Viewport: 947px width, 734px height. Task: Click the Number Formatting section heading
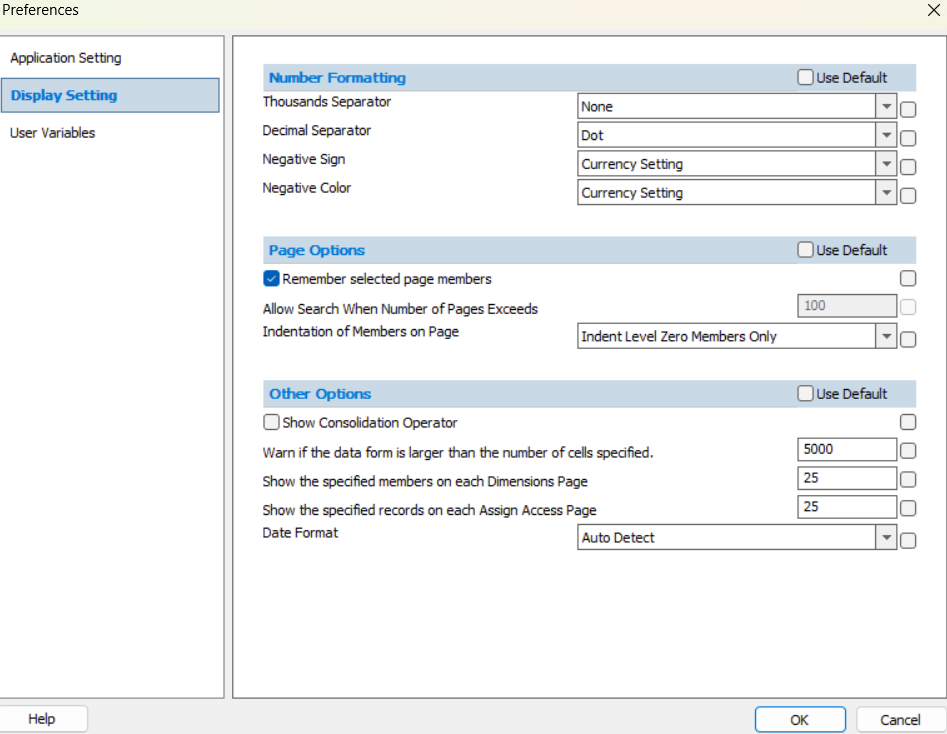(337, 78)
